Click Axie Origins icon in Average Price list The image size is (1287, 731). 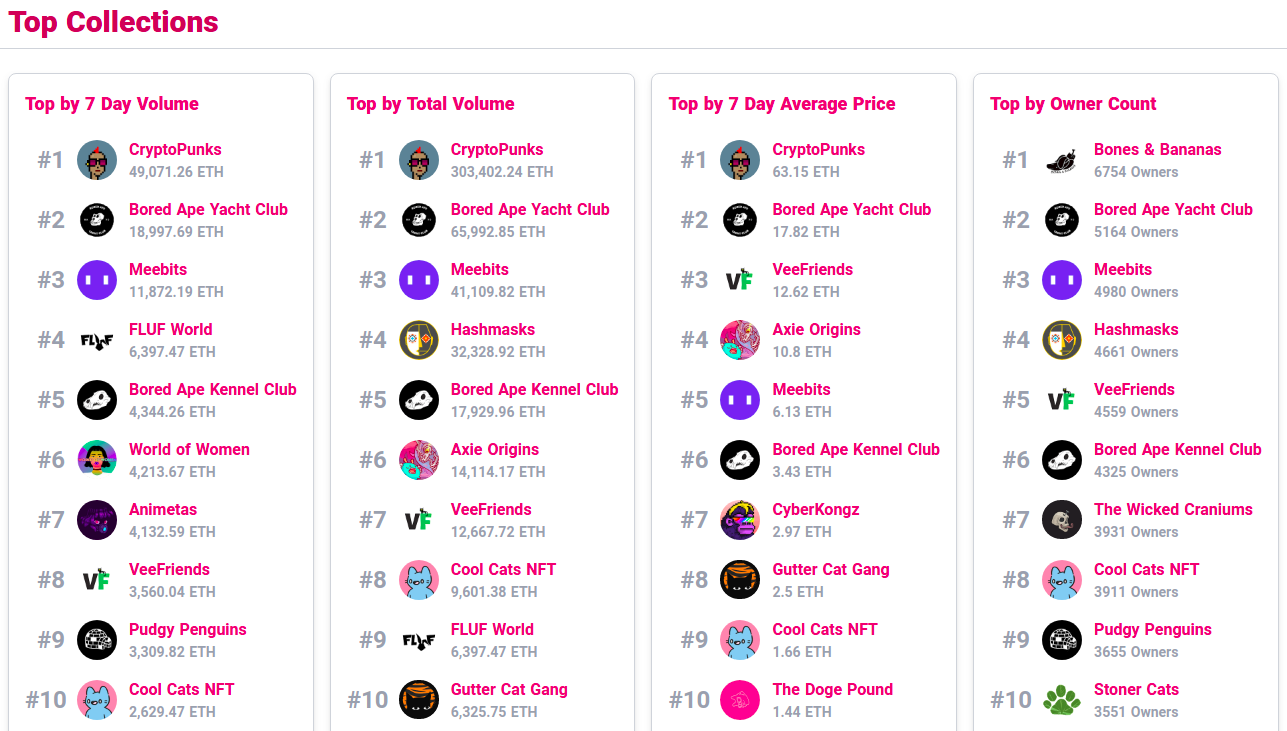pyautogui.click(x=740, y=340)
